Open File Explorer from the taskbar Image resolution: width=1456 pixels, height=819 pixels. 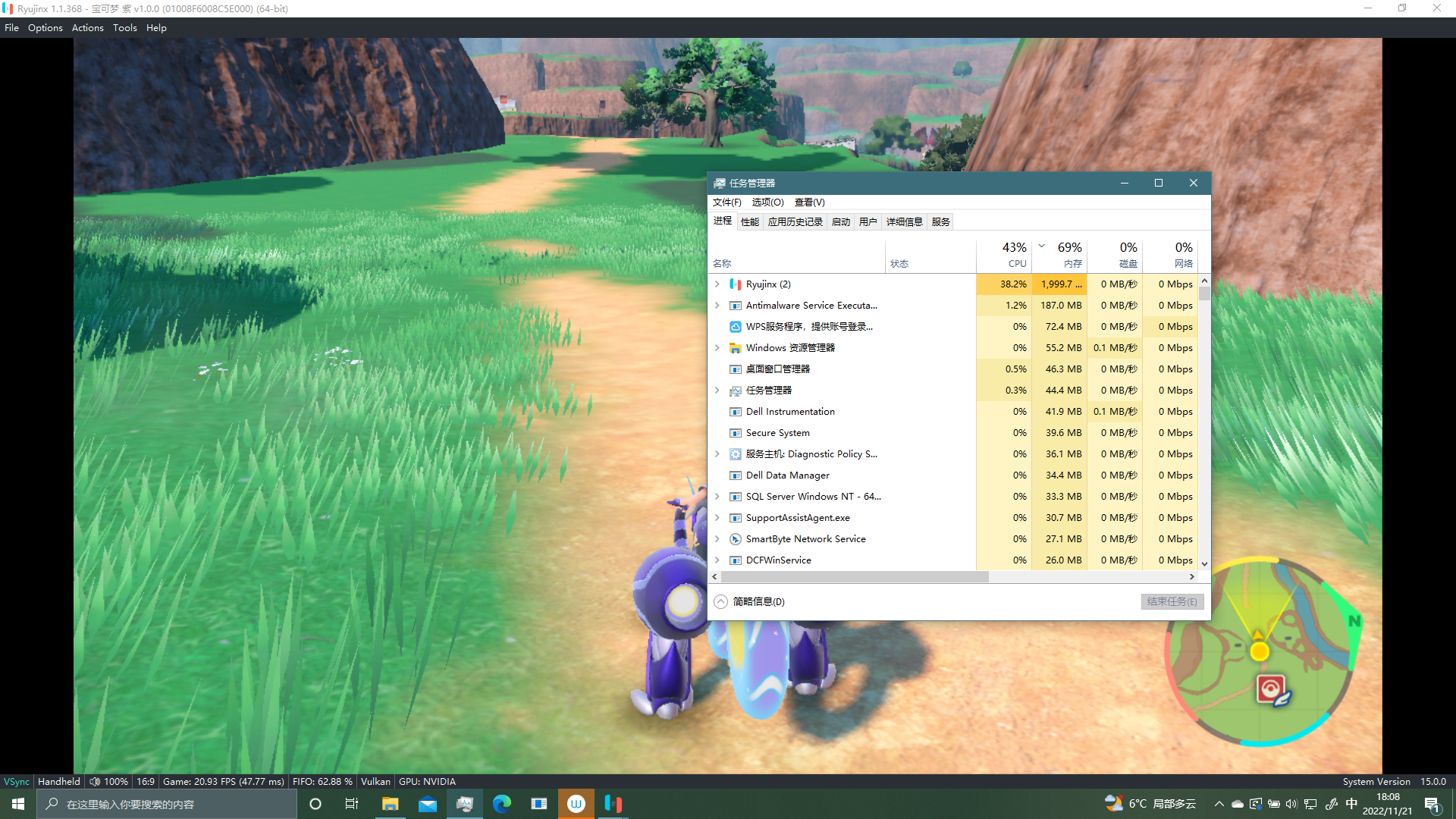[390, 804]
